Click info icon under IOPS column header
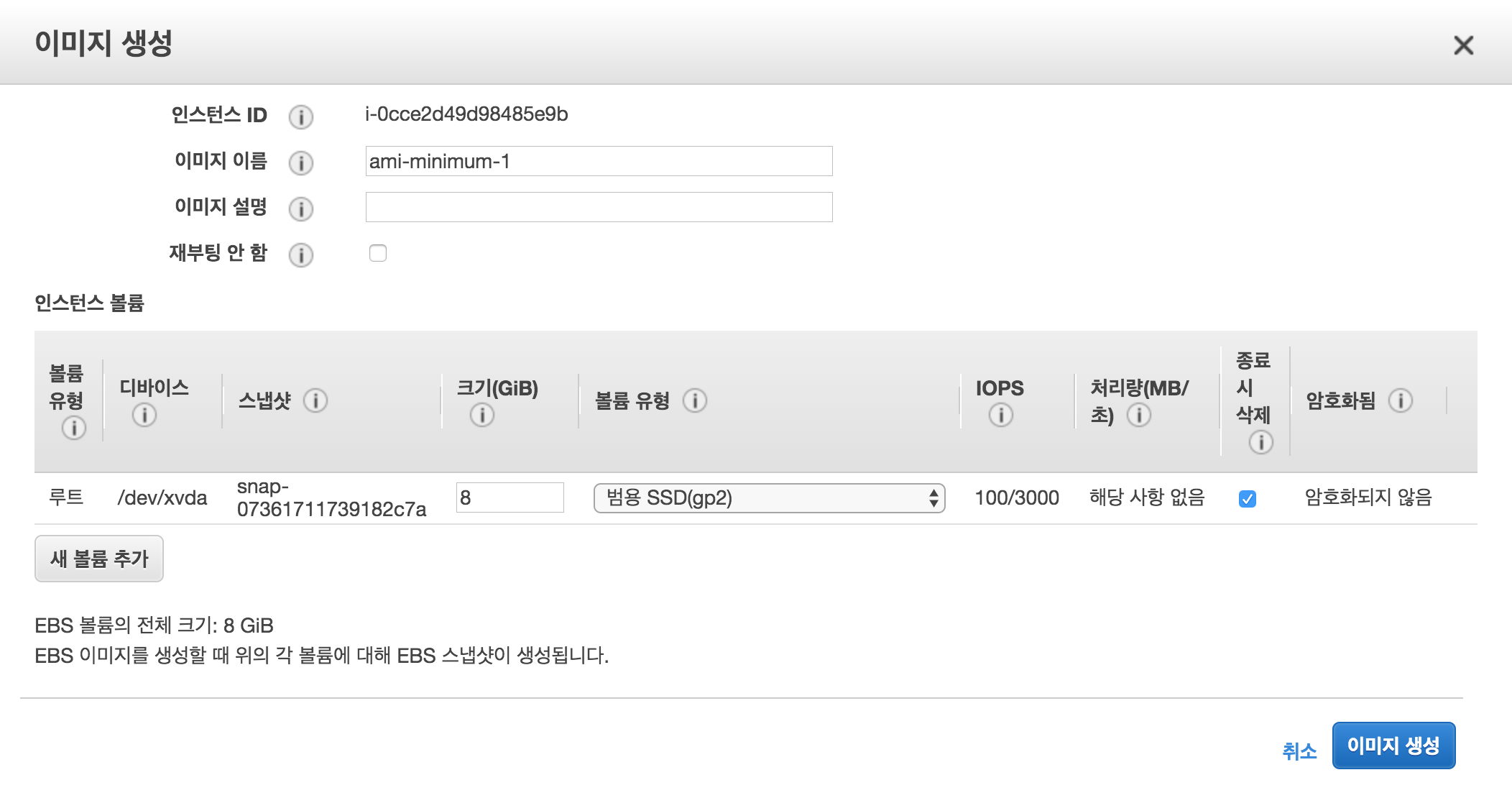Screen dimensions: 1512x798 tap(1000, 415)
